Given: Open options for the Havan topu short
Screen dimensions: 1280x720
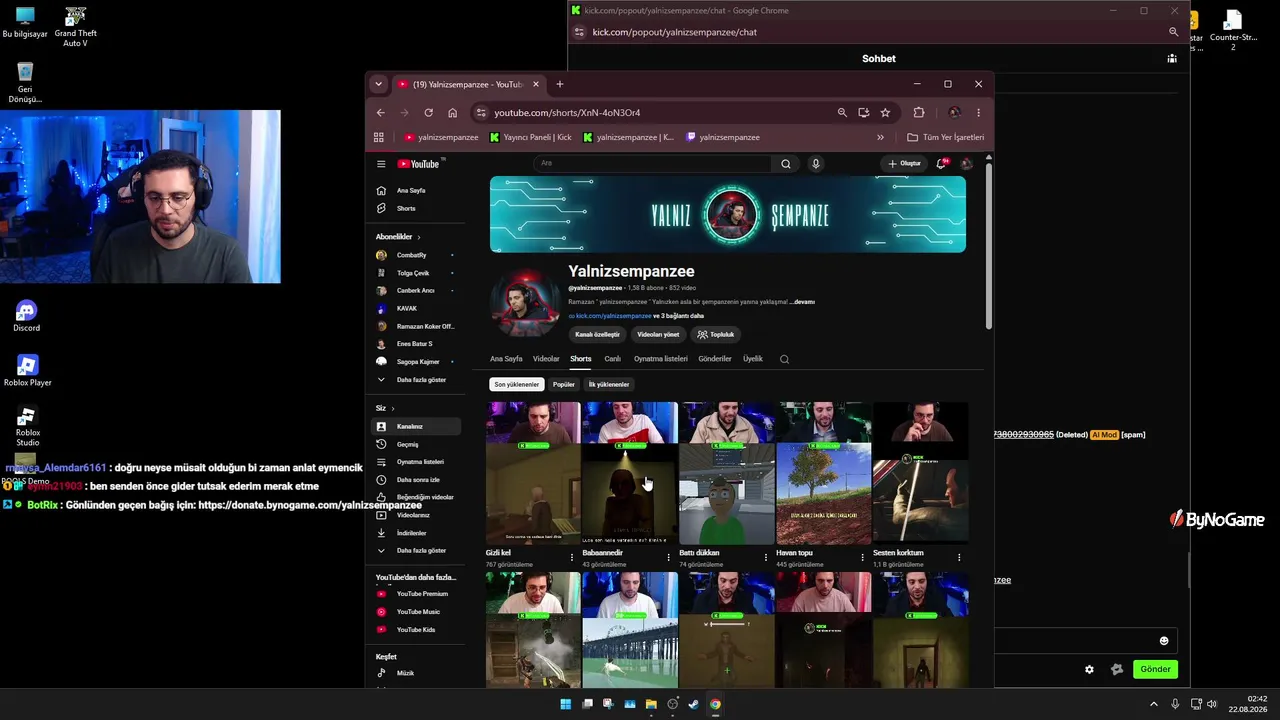Looking at the screenshot, I should click(862, 557).
